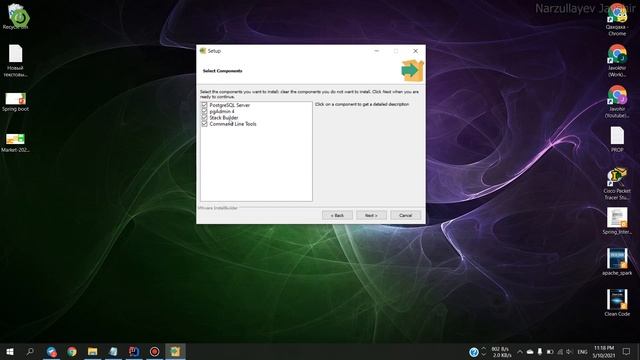The width and height of the screenshot is (640, 360).
Task: Uncheck the pgAdmin 4 component
Action: (204, 111)
